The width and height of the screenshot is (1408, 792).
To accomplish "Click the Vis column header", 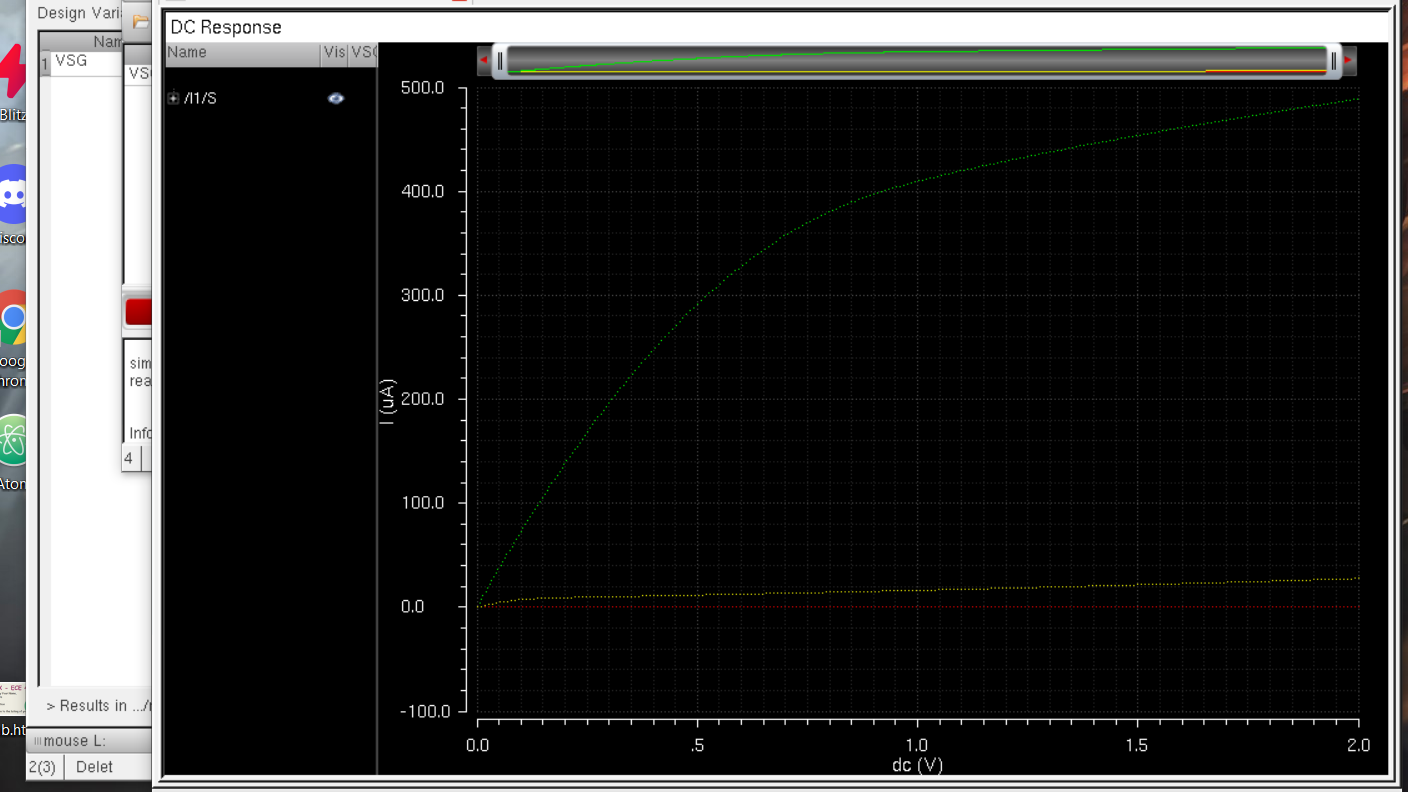I will coord(334,53).
